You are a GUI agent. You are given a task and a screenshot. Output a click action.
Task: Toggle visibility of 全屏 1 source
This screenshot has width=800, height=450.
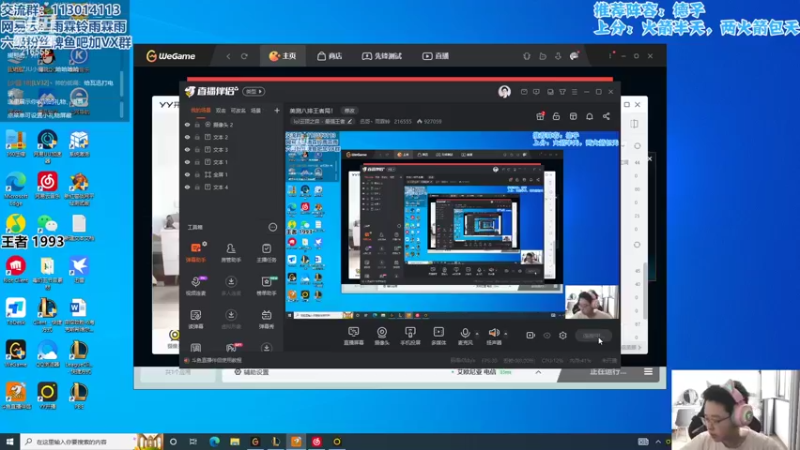point(187,174)
